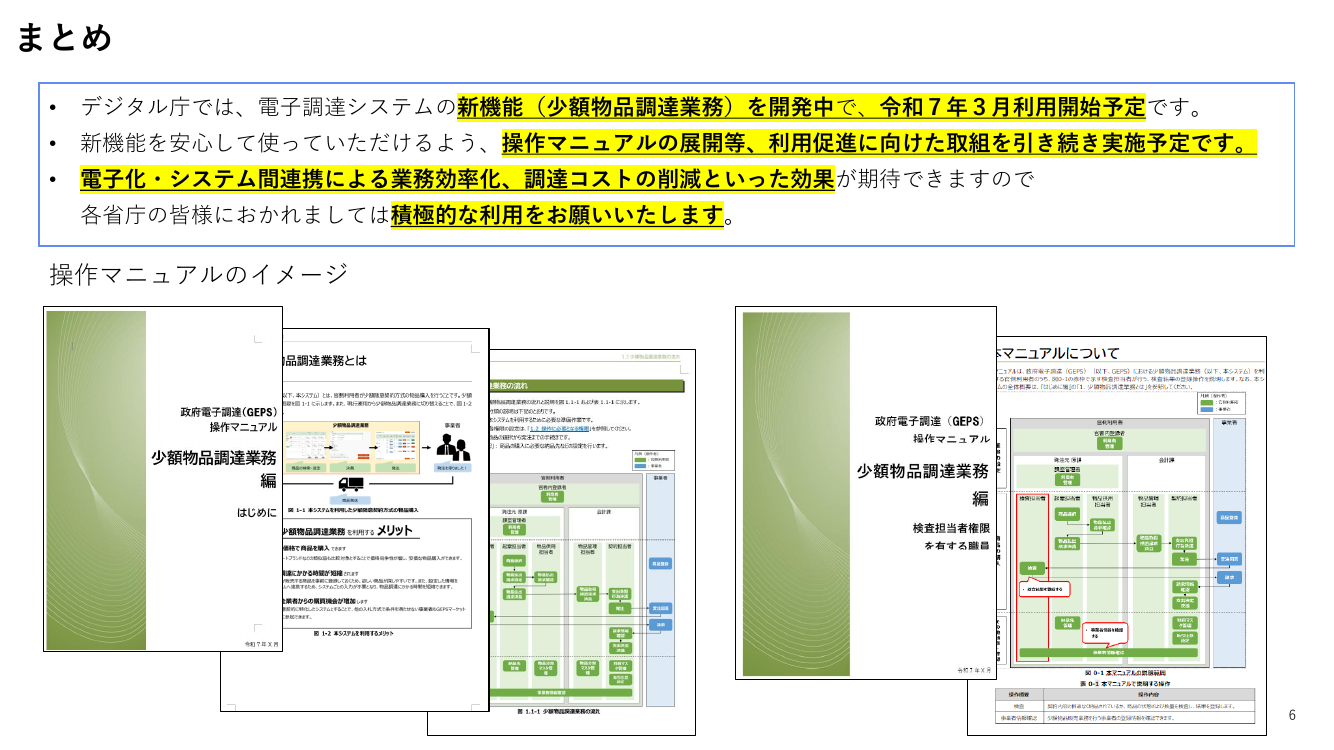The height and width of the screenshot is (750, 1334).
Task: Open the 少額物品調達業務の流れ flowchart page thumbnail
Action: click(560, 542)
